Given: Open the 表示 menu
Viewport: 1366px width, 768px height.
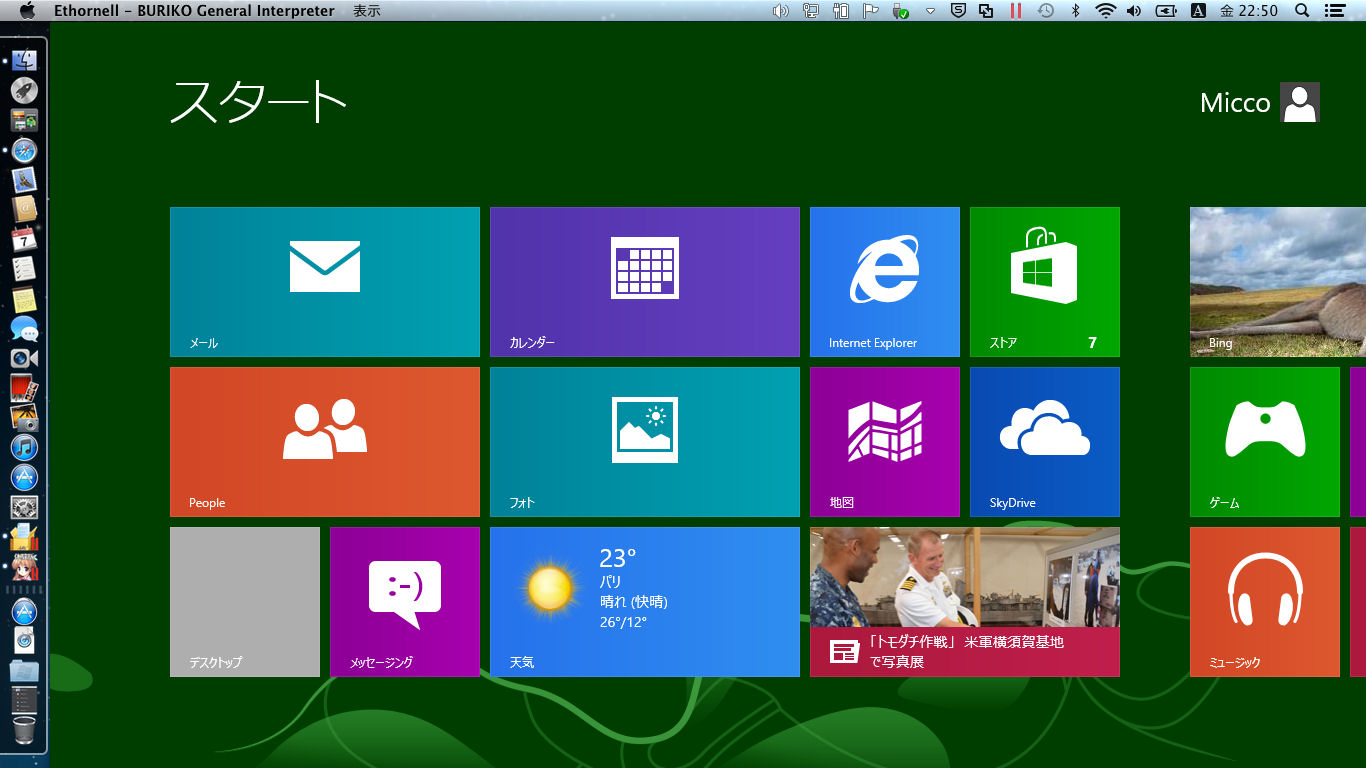Looking at the screenshot, I should (367, 10).
